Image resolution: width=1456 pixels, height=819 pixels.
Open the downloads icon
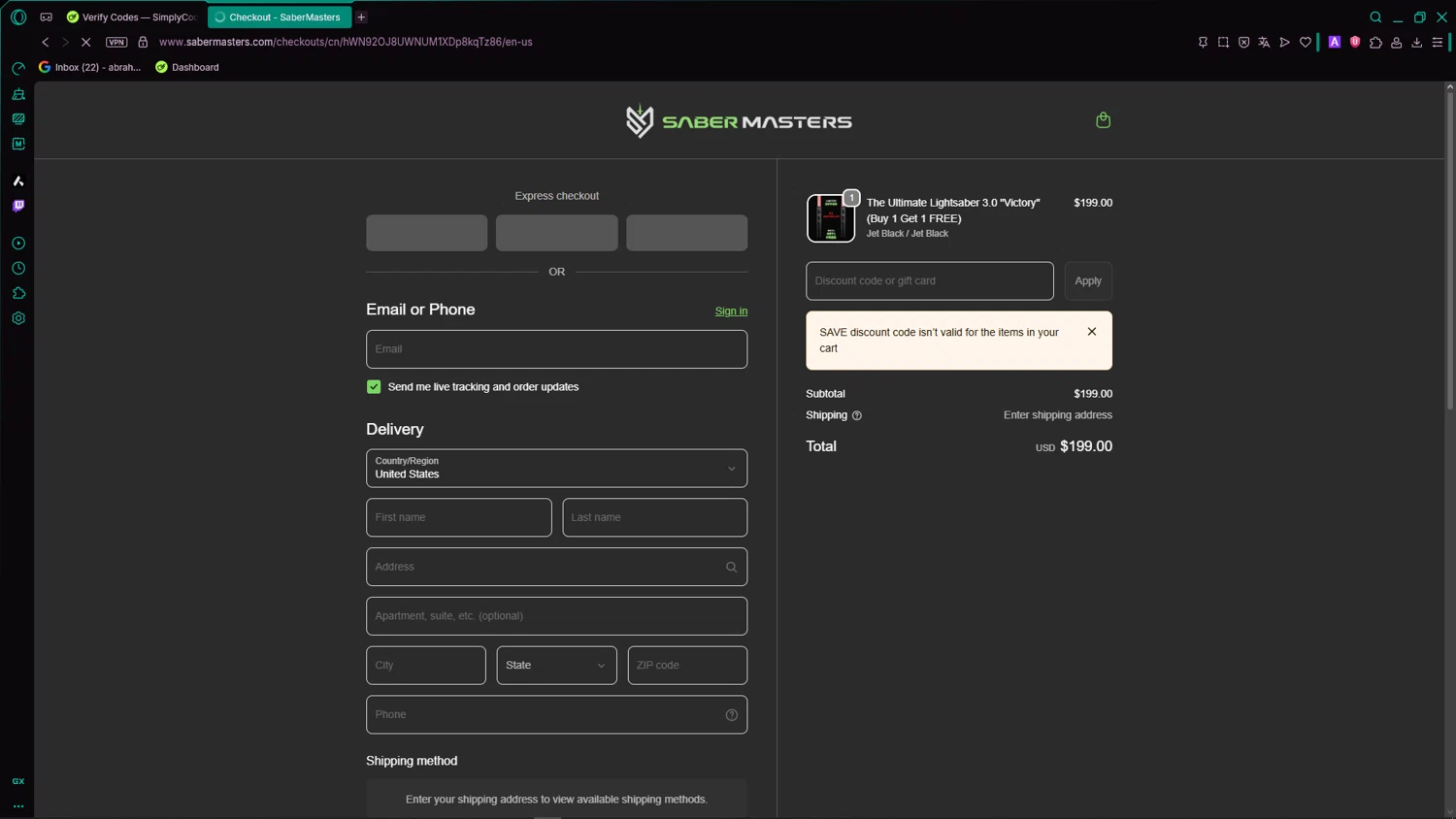(1417, 42)
